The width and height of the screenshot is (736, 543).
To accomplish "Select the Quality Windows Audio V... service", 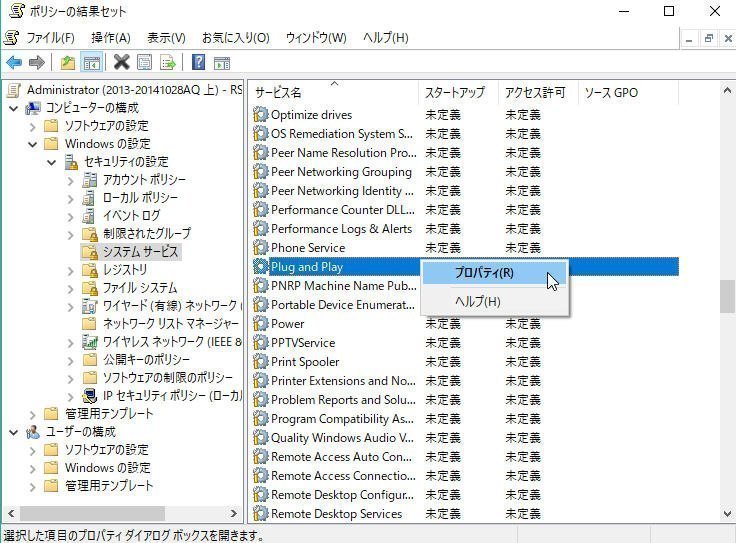I will [343, 438].
